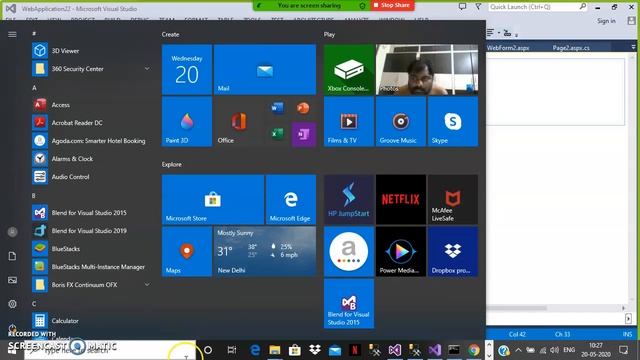Viewport: 640px width, 360px height.
Task: Expand the Start menu hamburger navigation
Action: pyautogui.click(x=12, y=34)
